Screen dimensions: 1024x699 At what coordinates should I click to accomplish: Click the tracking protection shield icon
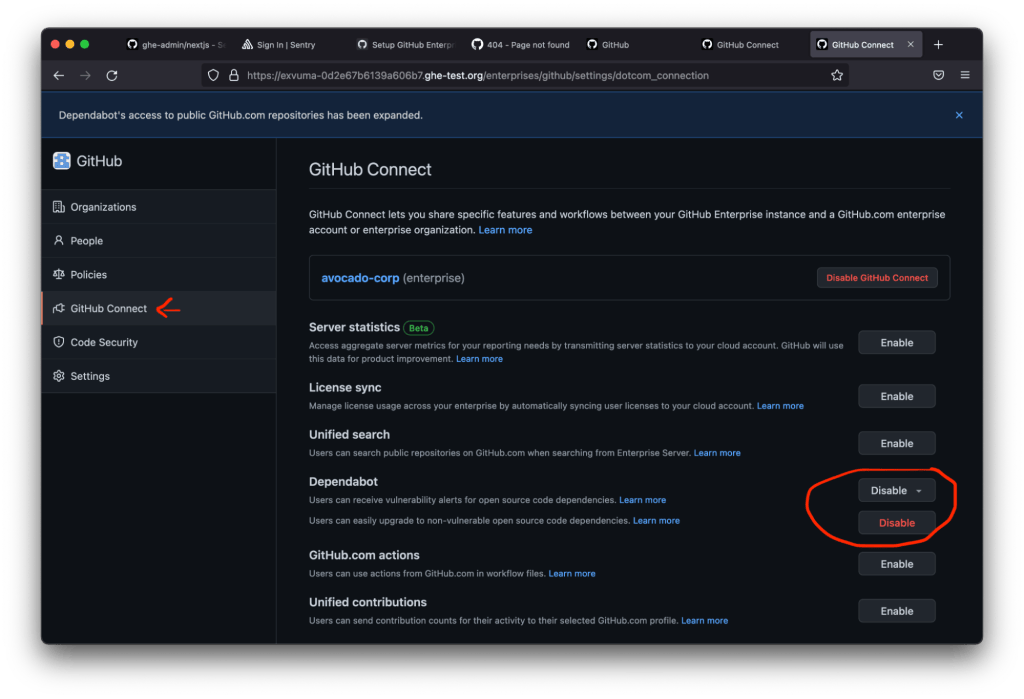tap(213, 76)
